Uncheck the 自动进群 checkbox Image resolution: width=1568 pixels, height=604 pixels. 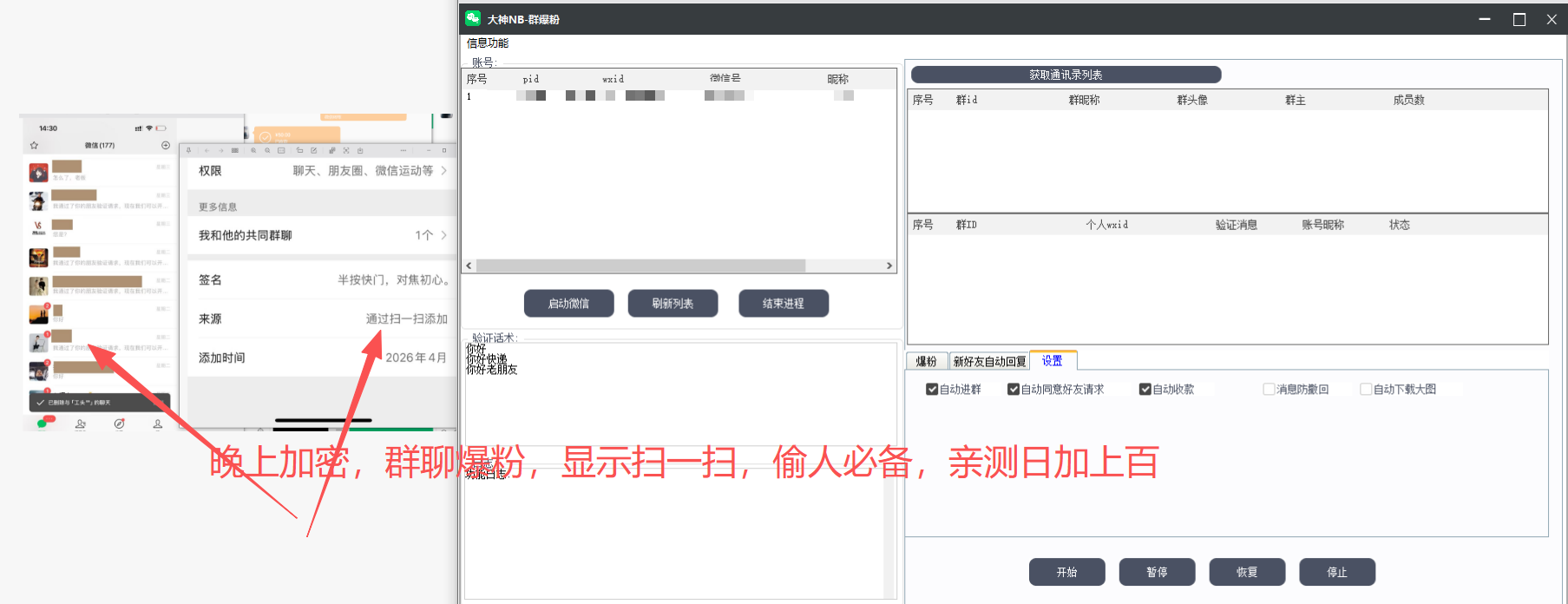click(932, 390)
